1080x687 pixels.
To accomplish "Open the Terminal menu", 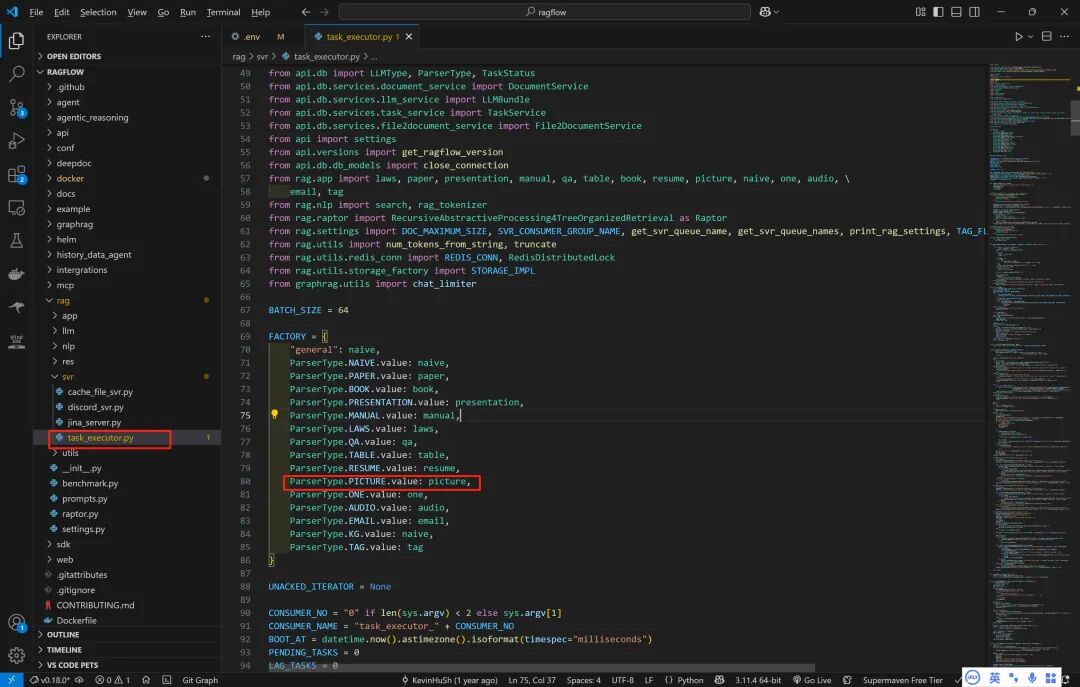I will 223,12.
